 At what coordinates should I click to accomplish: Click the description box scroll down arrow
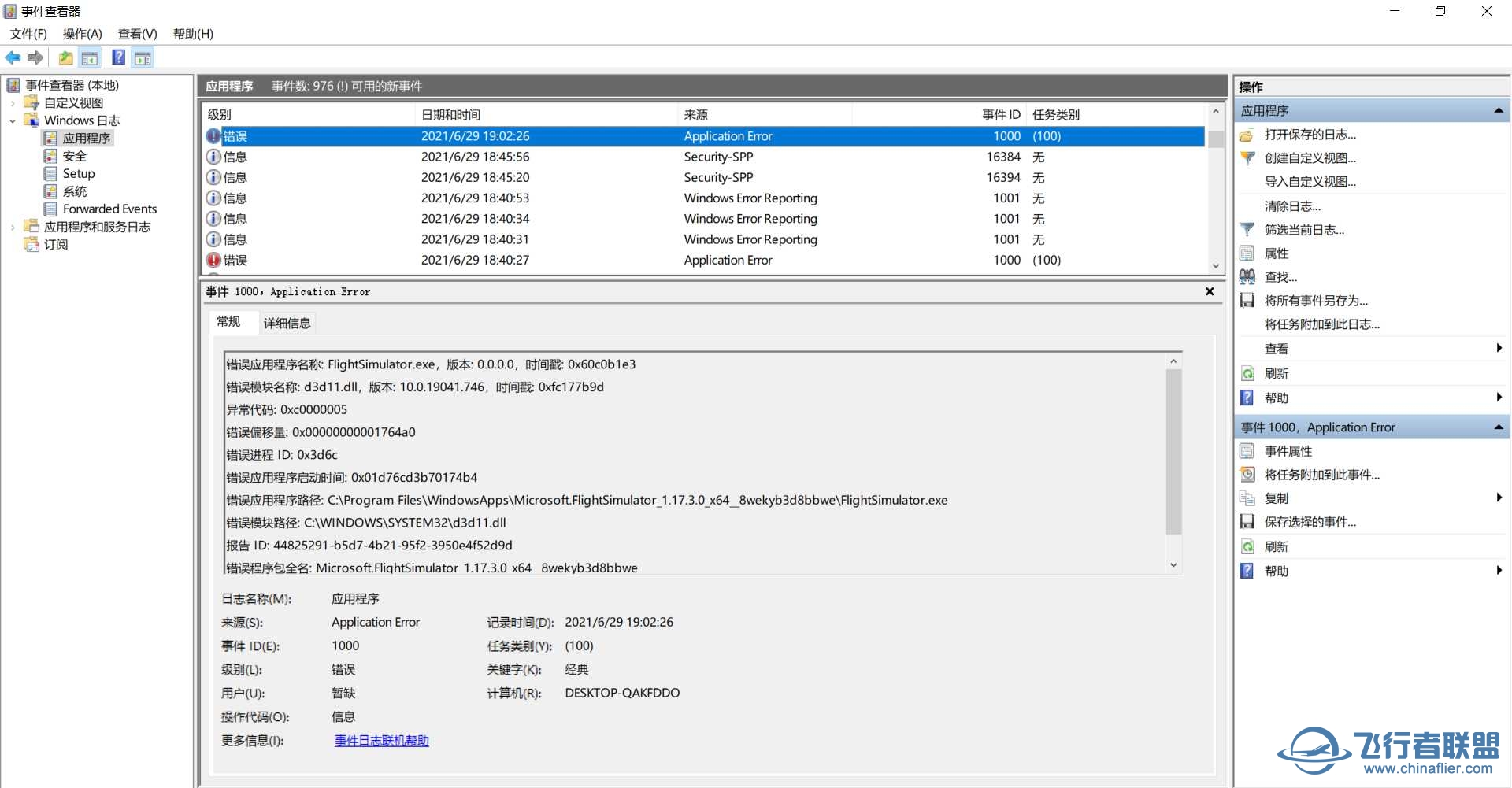[1173, 565]
